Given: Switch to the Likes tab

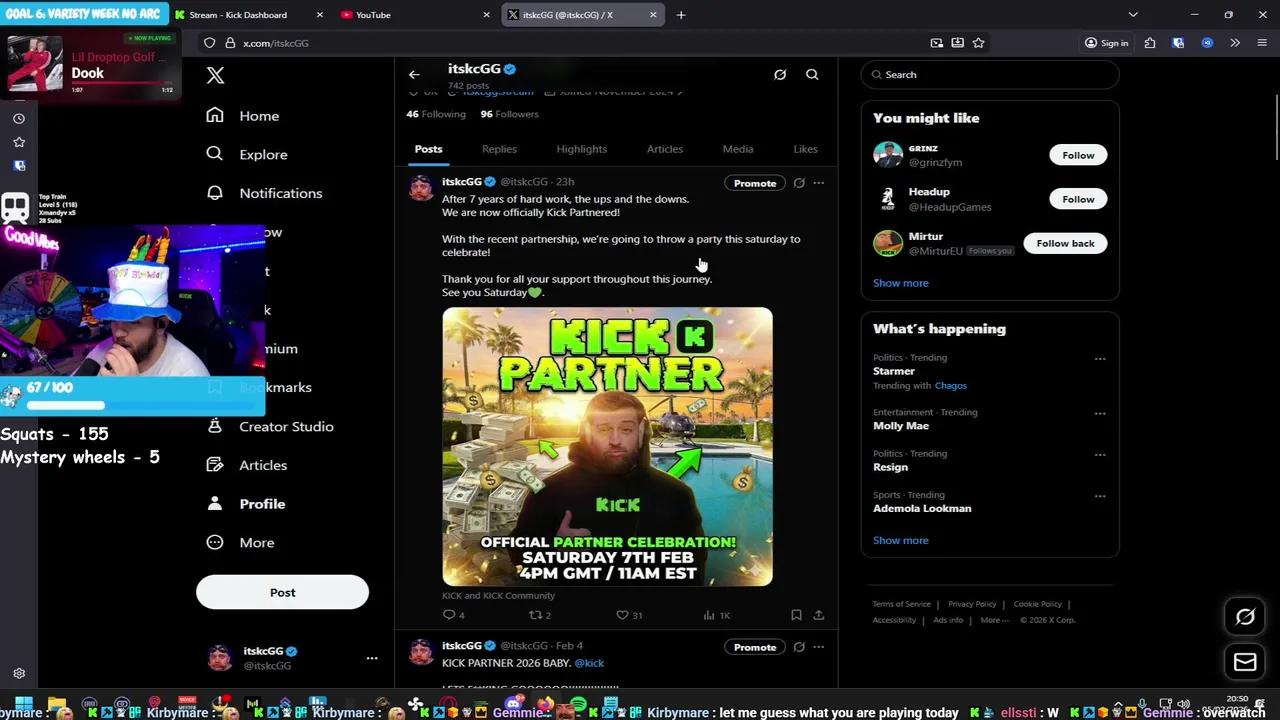Looking at the screenshot, I should (x=805, y=149).
